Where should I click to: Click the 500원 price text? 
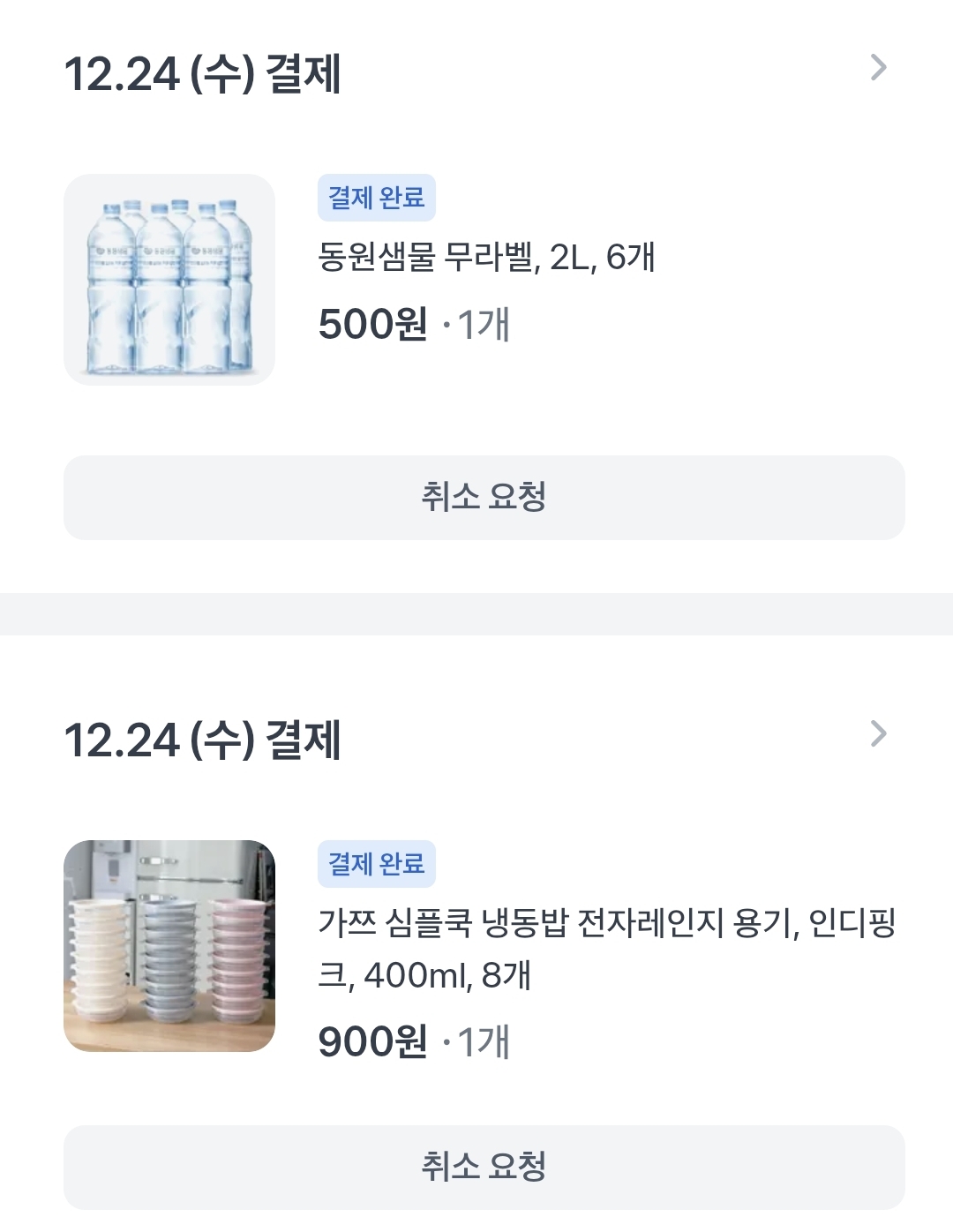click(372, 325)
